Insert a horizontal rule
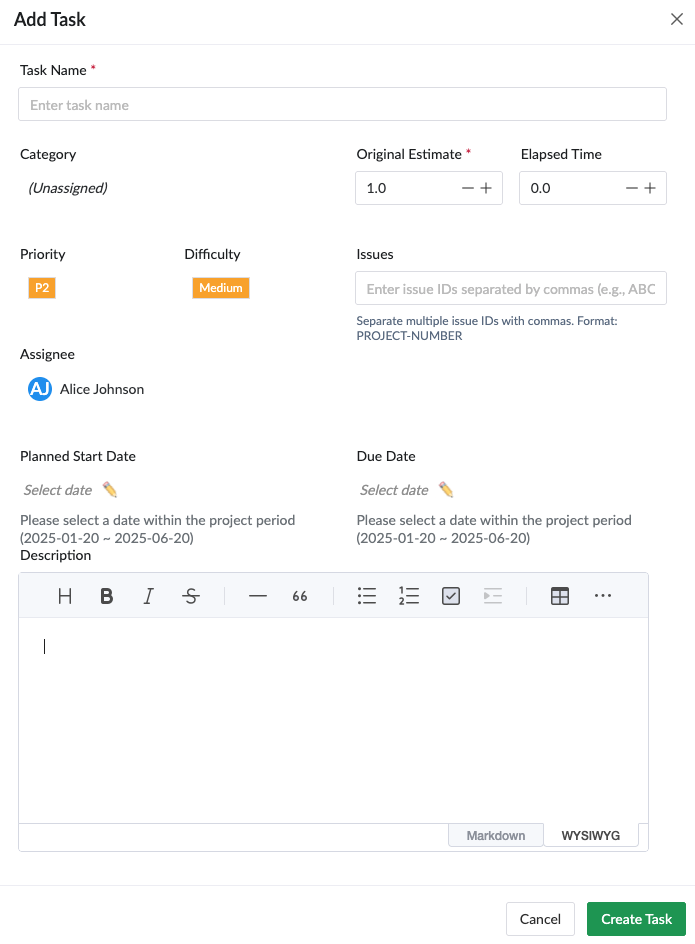This screenshot has width=695, height=944. pos(257,596)
